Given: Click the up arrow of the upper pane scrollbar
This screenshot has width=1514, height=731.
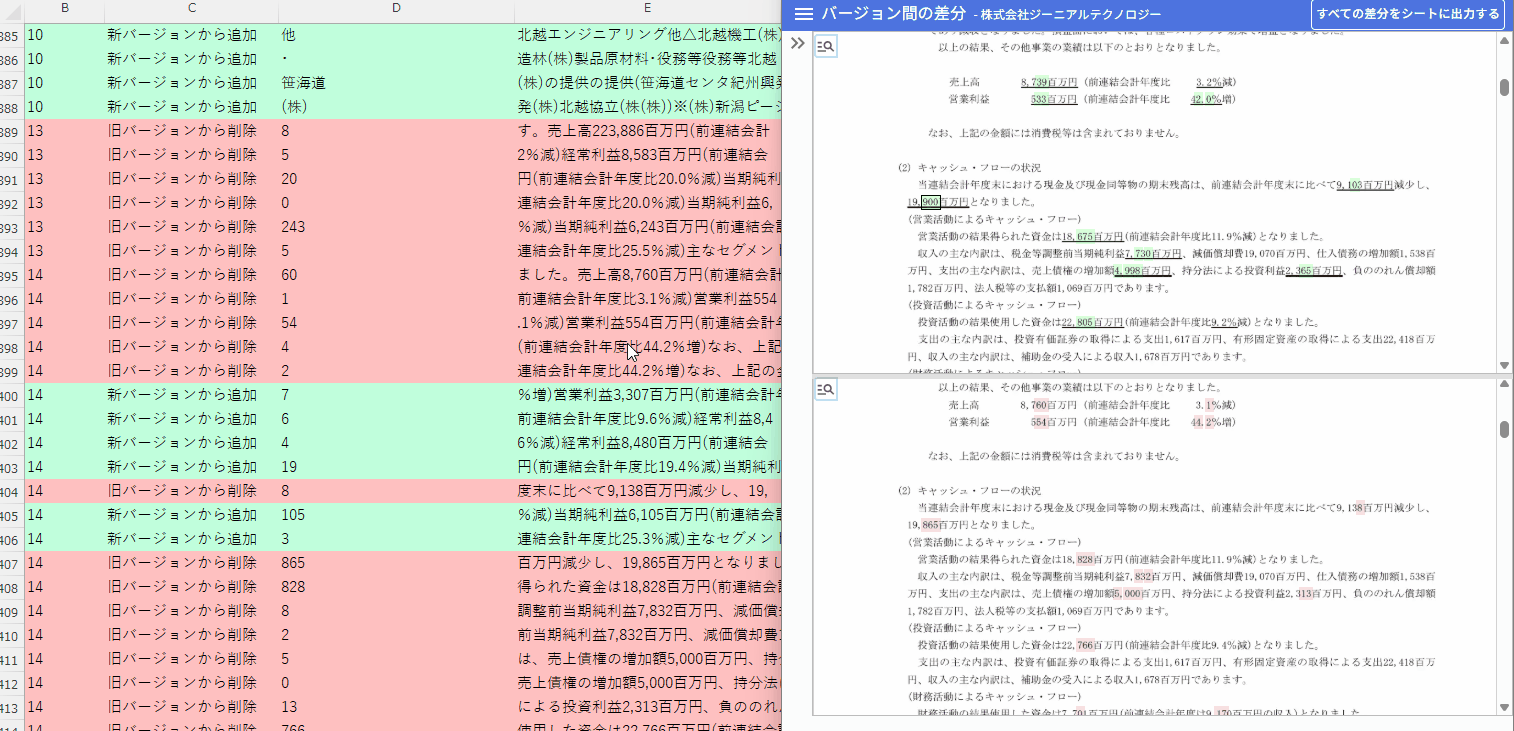Looking at the screenshot, I should [1504, 40].
